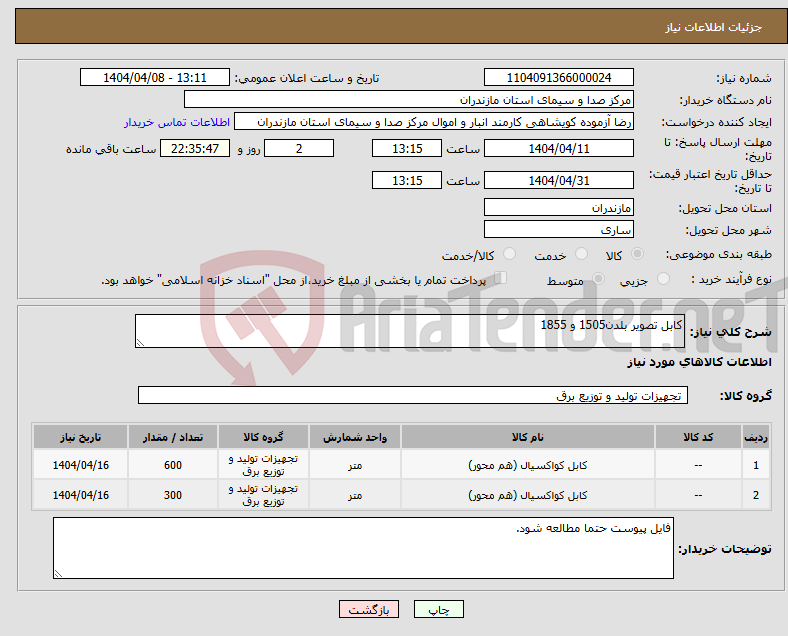
Task: Click quantity 600 in row 1
Action: [x=173, y=465]
